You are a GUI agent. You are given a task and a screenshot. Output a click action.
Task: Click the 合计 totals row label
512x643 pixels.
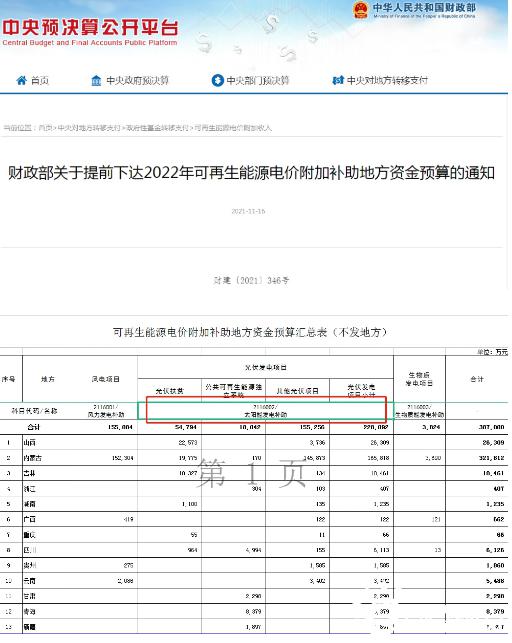[34, 427]
